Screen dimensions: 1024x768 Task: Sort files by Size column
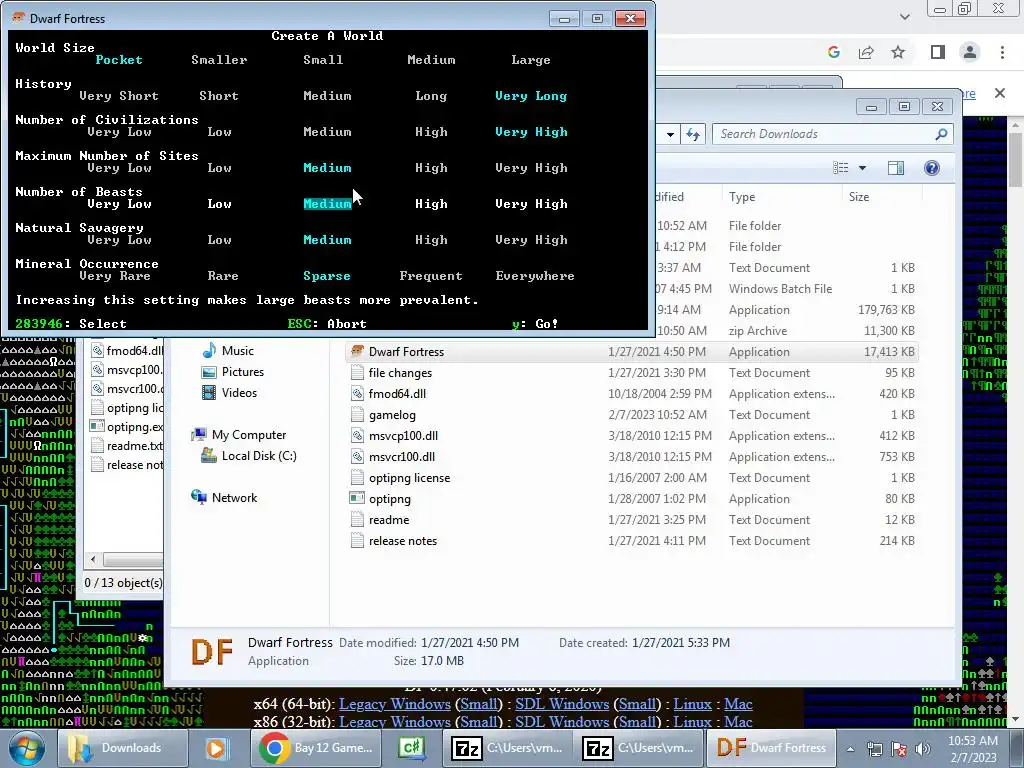coord(882,197)
